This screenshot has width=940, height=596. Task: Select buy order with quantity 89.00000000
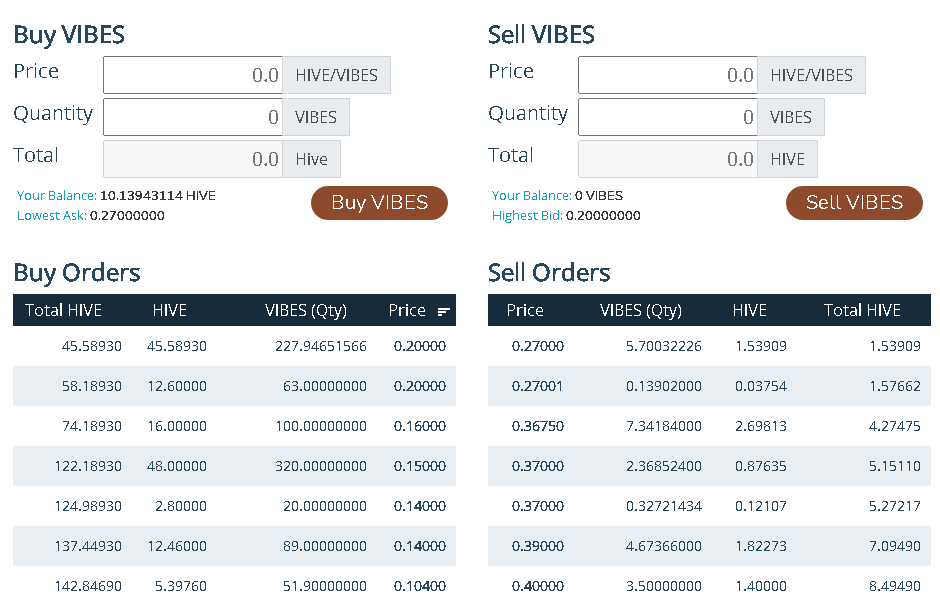point(234,546)
